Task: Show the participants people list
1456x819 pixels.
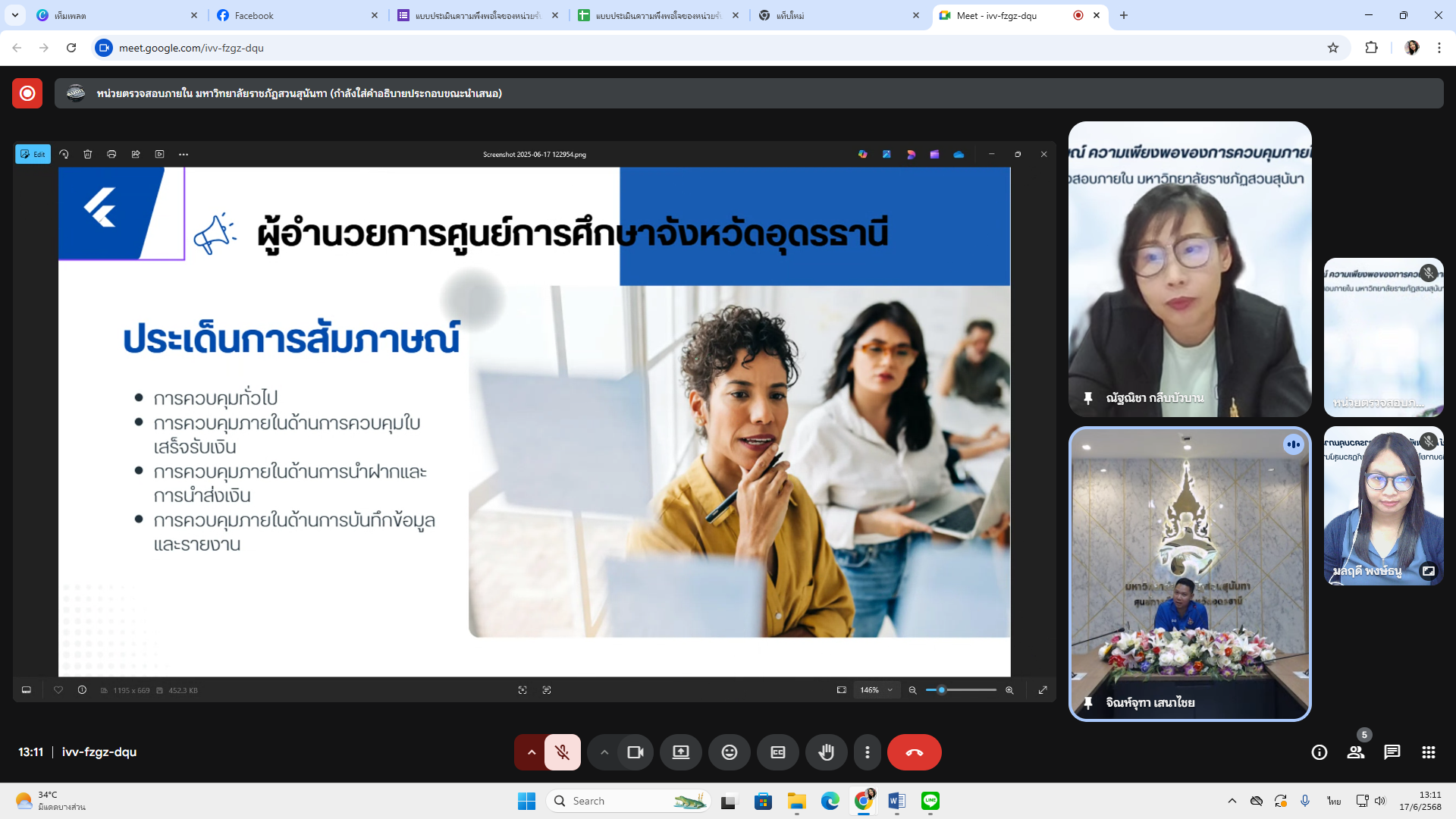Action: 1355,752
